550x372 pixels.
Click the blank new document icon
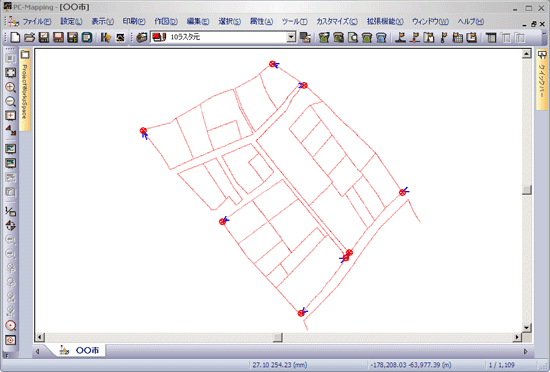15,37
